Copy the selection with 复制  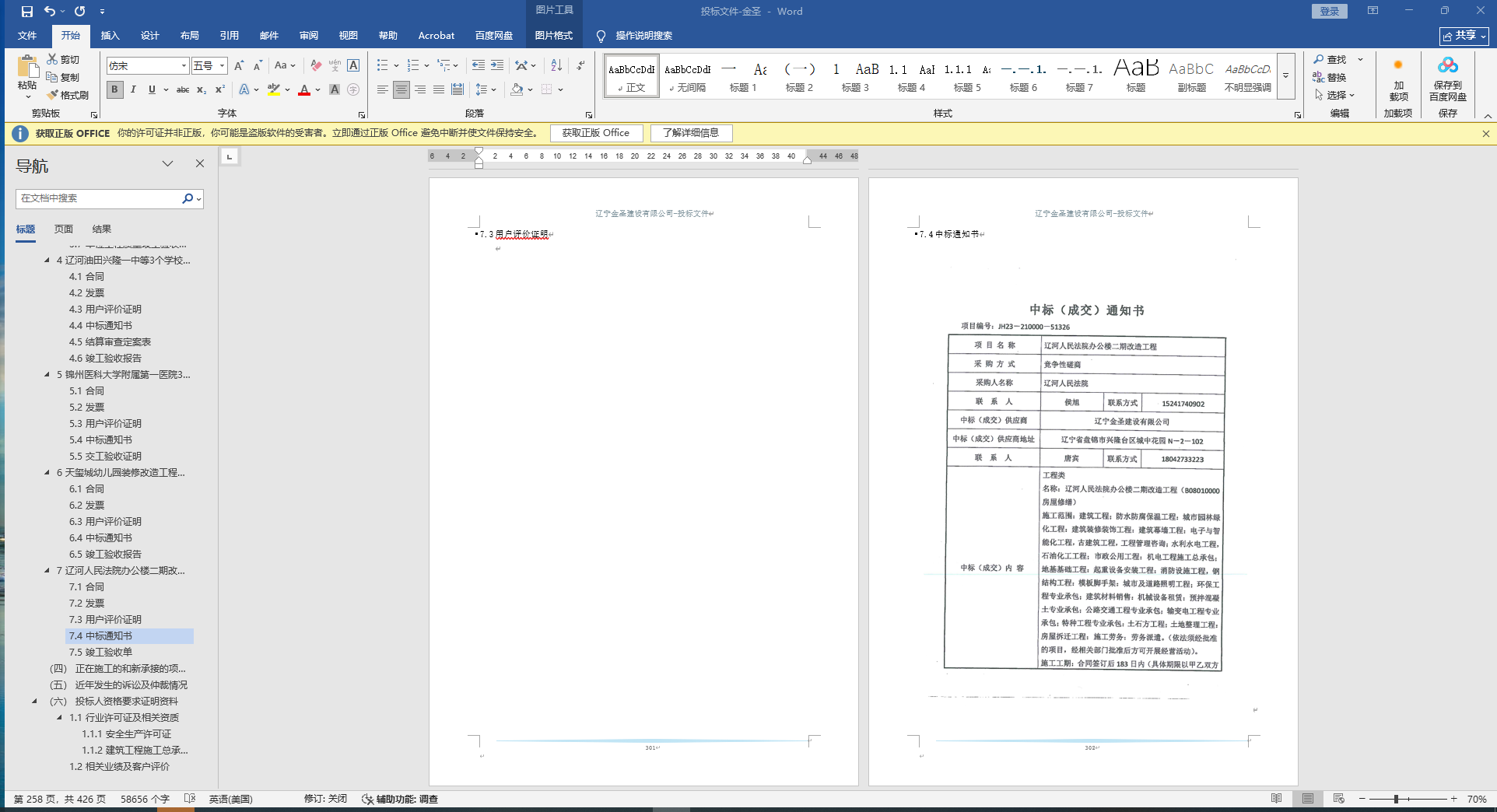pyautogui.click(x=63, y=77)
